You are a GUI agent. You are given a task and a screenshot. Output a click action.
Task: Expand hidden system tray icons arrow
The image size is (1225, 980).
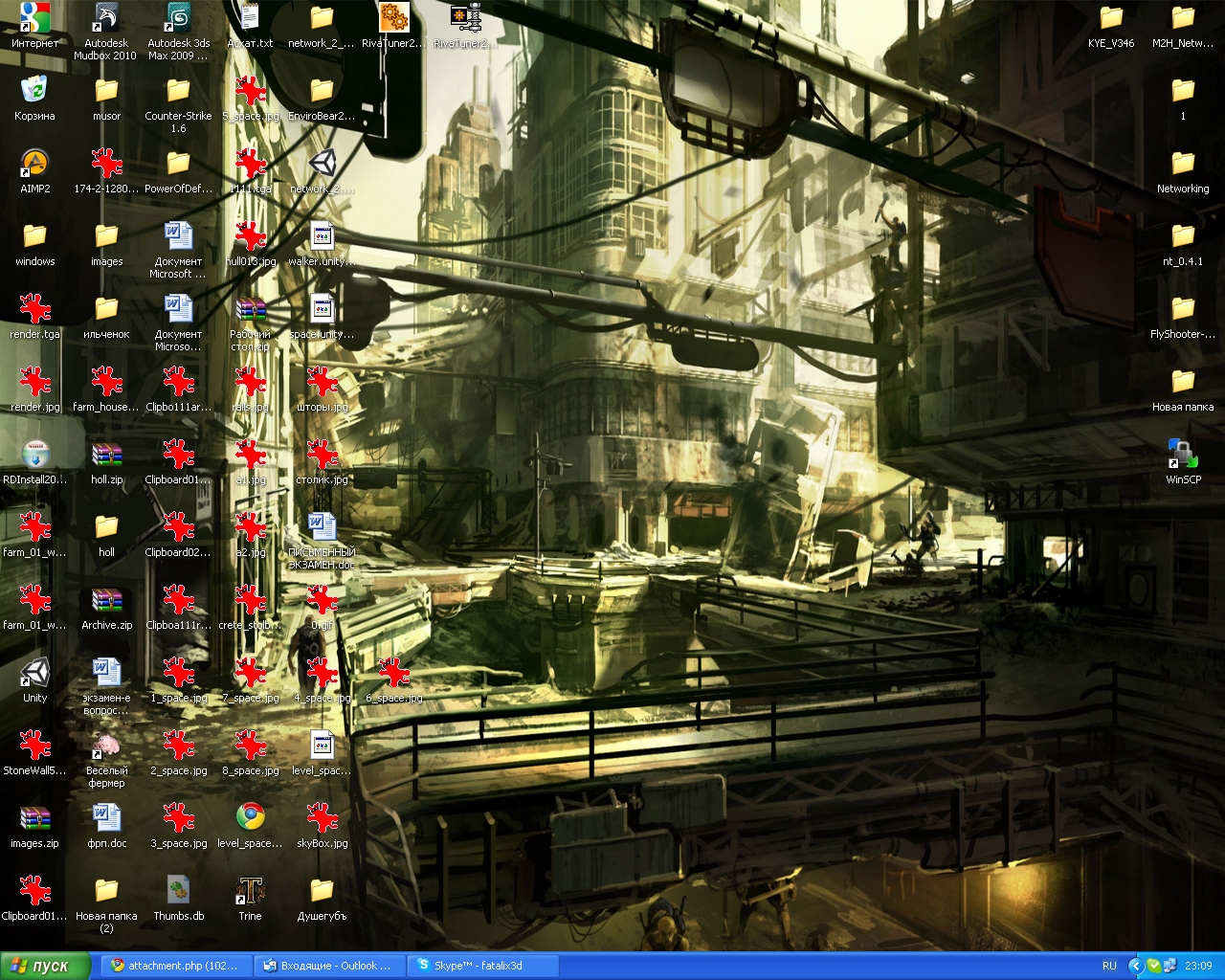(1136, 966)
